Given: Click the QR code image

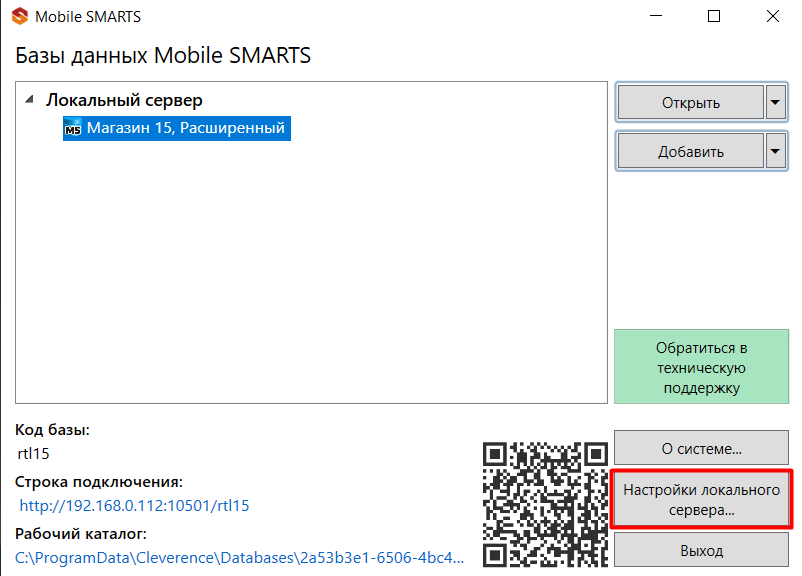Looking at the screenshot, I should pos(545,504).
